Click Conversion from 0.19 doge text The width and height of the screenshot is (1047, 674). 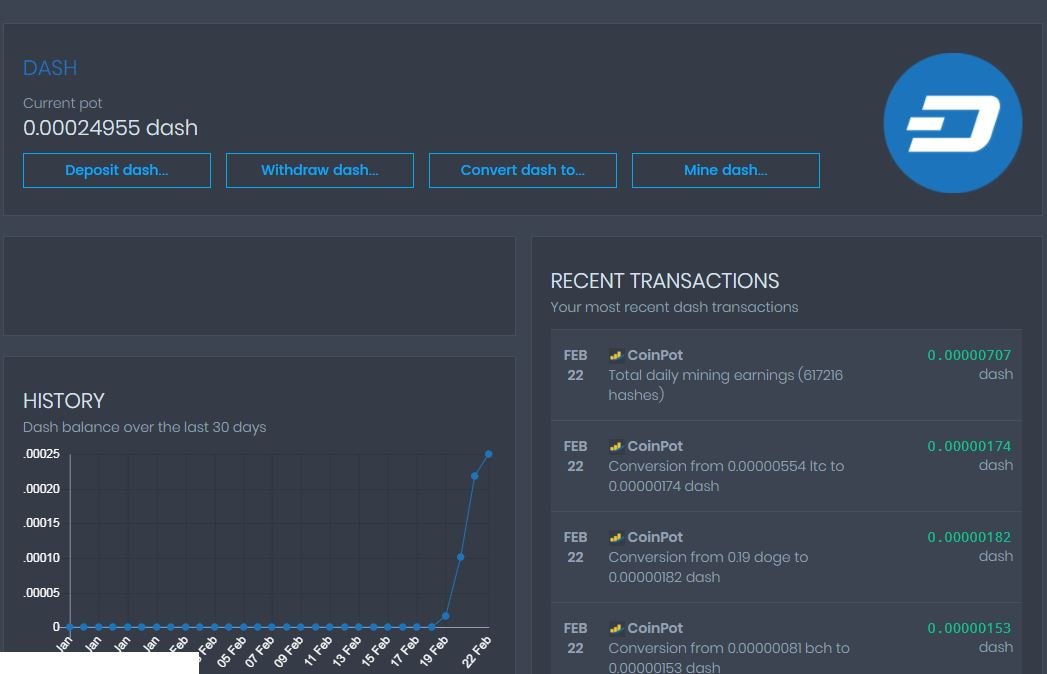tap(708, 566)
